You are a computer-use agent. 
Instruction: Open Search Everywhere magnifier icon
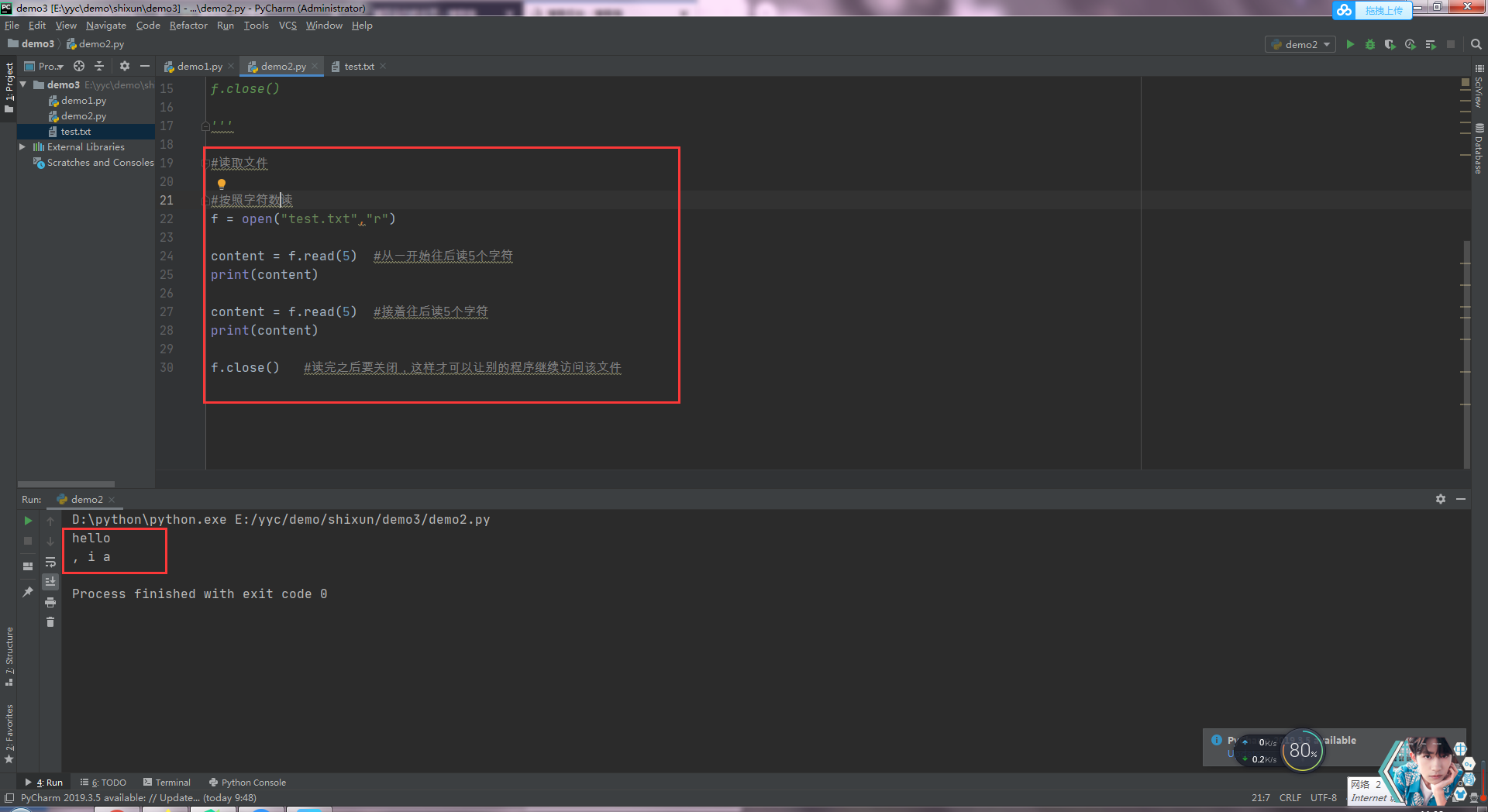(x=1476, y=44)
